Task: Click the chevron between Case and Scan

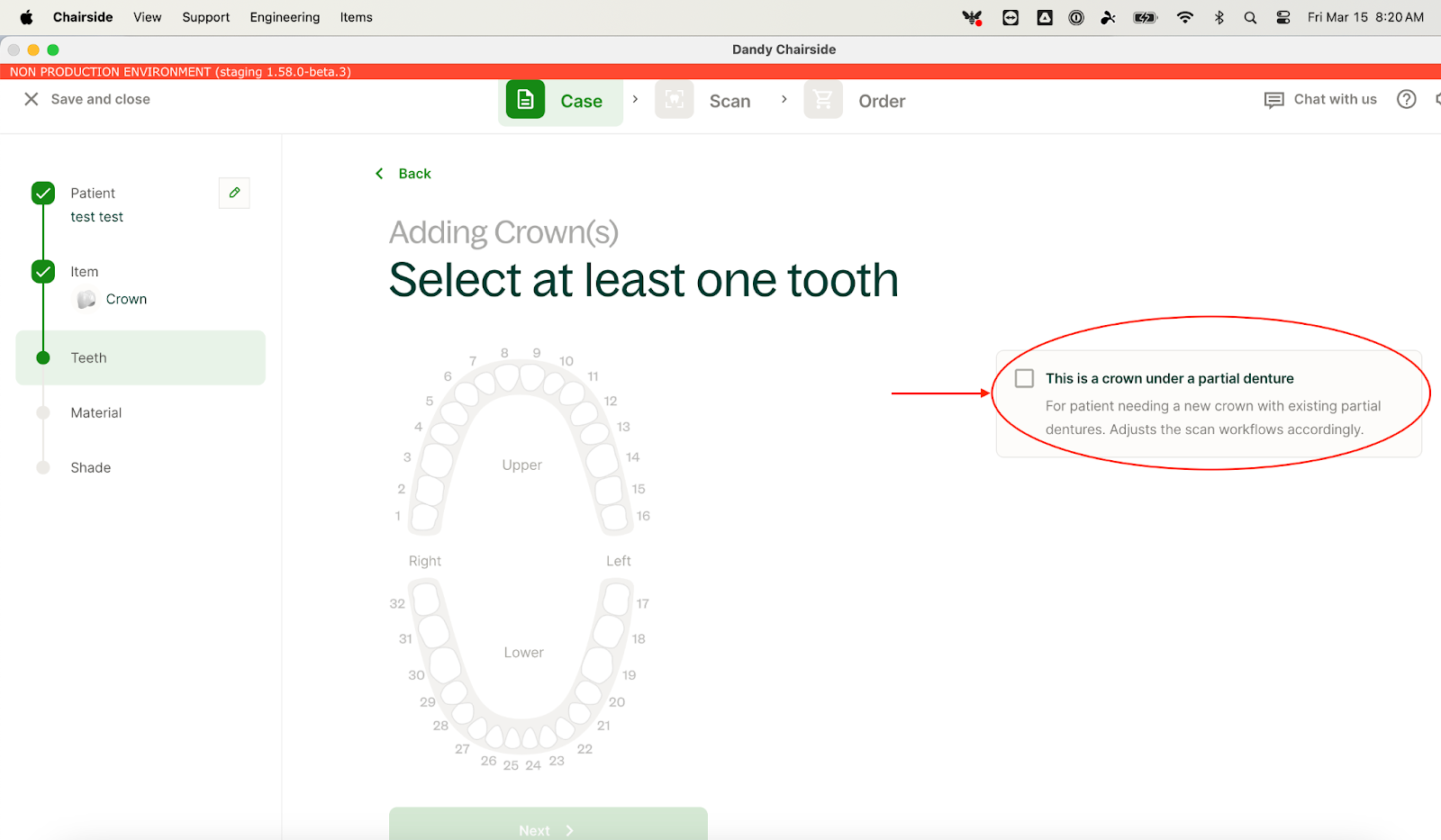Action: [x=635, y=99]
